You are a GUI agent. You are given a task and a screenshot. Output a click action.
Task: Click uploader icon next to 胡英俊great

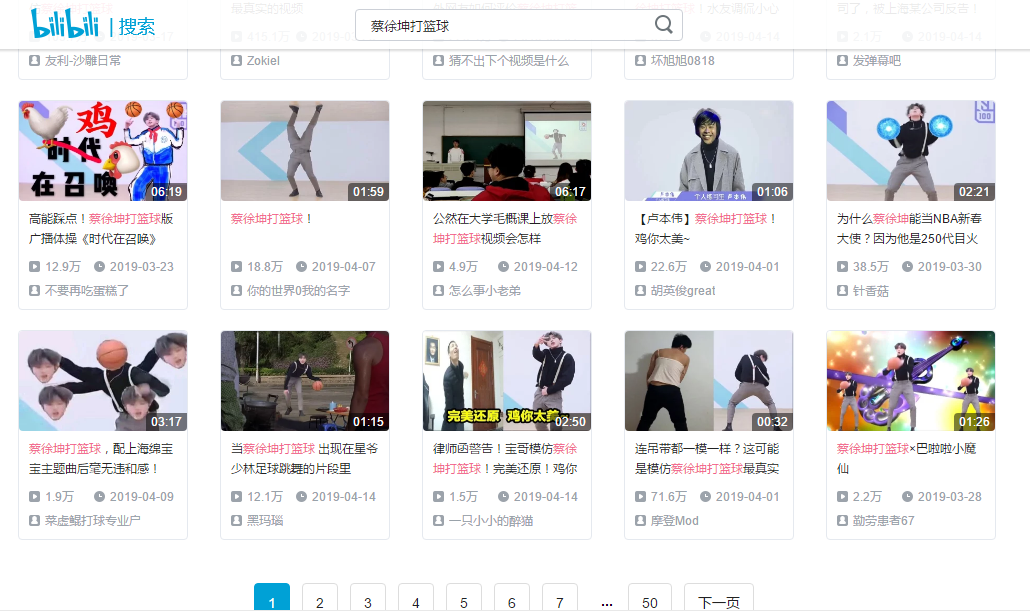(x=640, y=290)
